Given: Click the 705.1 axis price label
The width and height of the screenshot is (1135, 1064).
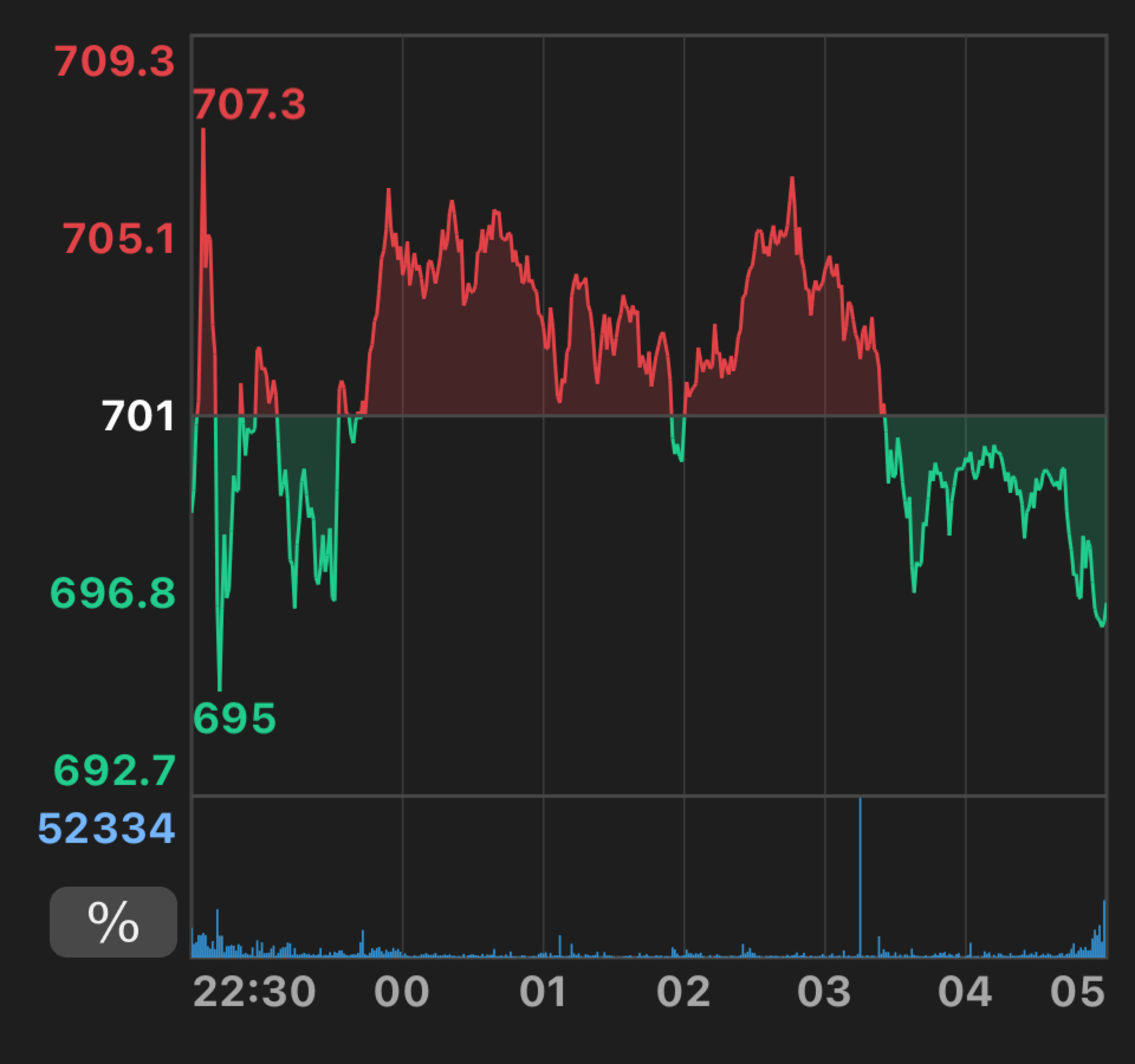Looking at the screenshot, I should click(119, 239).
